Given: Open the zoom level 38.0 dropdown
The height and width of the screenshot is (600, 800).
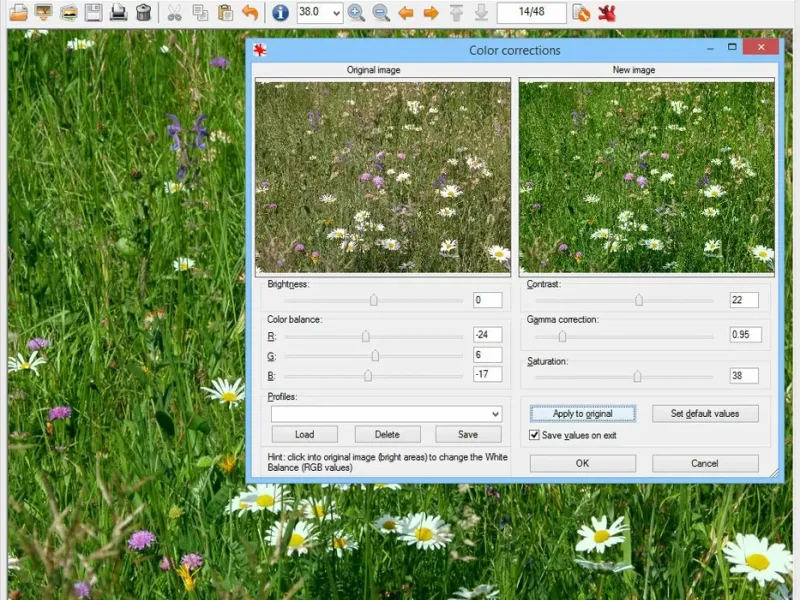Looking at the screenshot, I should click(x=335, y=13).
